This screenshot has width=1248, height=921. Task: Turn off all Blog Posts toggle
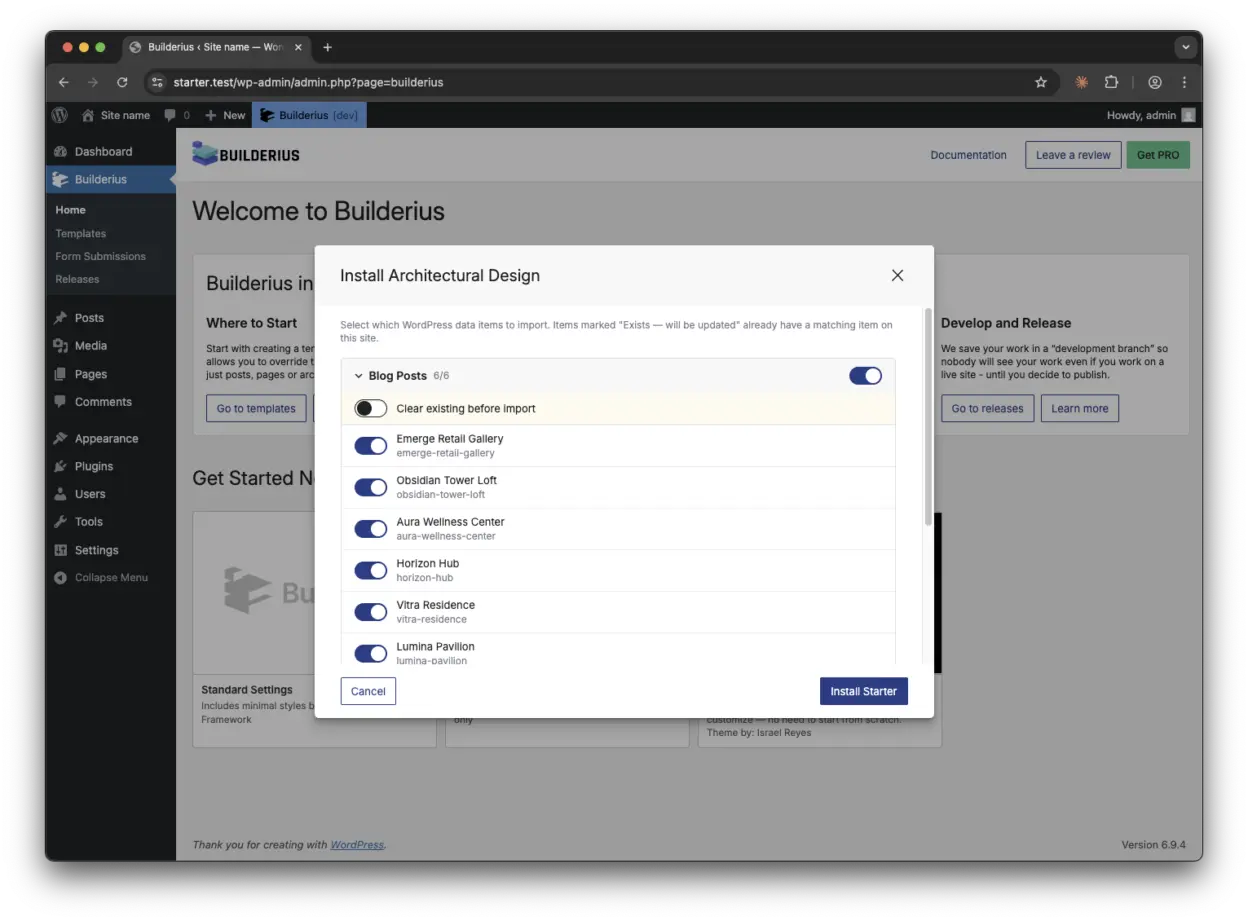click(865, 376)
